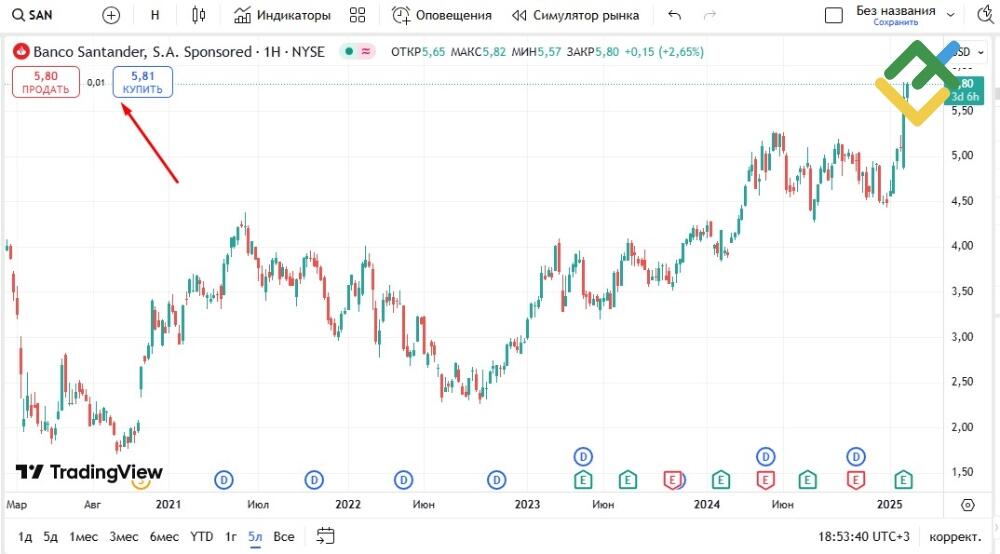This screenshot has height=554, width=1000.
Task: Select the 1г time range
Action: click(x=231, y=536)
